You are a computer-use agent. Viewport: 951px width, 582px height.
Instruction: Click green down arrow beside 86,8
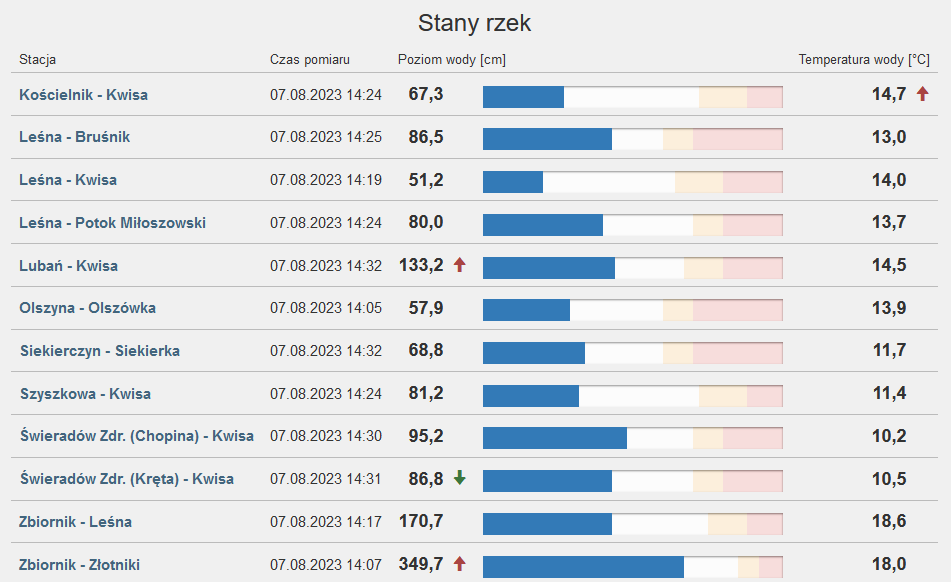[x=460, y=478]
